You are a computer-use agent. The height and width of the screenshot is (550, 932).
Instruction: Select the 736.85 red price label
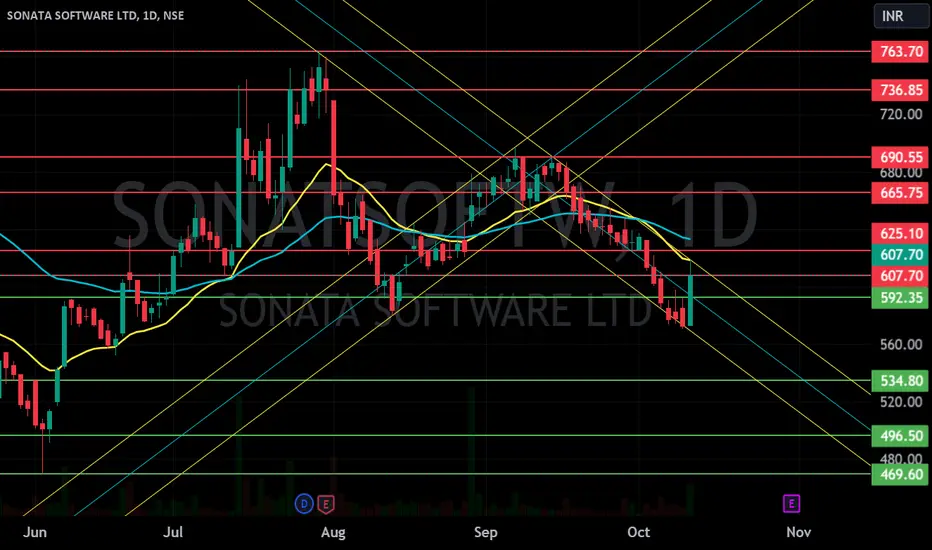click(900, 90)
